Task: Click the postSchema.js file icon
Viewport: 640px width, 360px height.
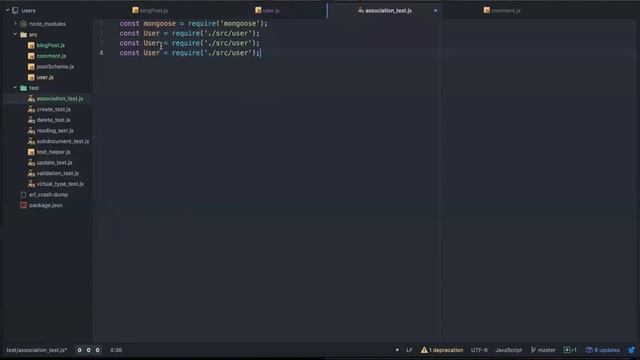Action: click(31, 67)
